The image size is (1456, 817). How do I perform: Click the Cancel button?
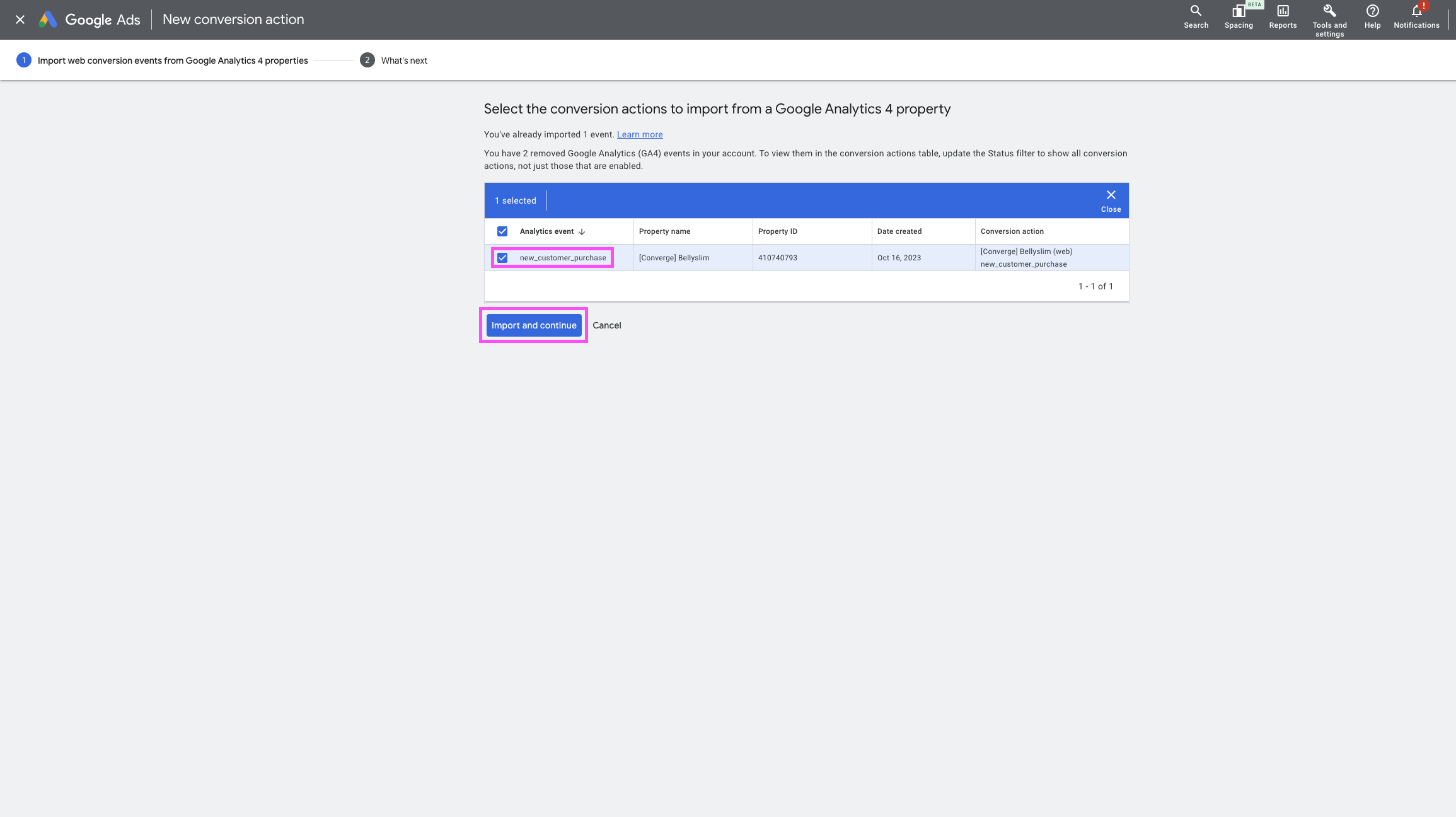(606, 325)
